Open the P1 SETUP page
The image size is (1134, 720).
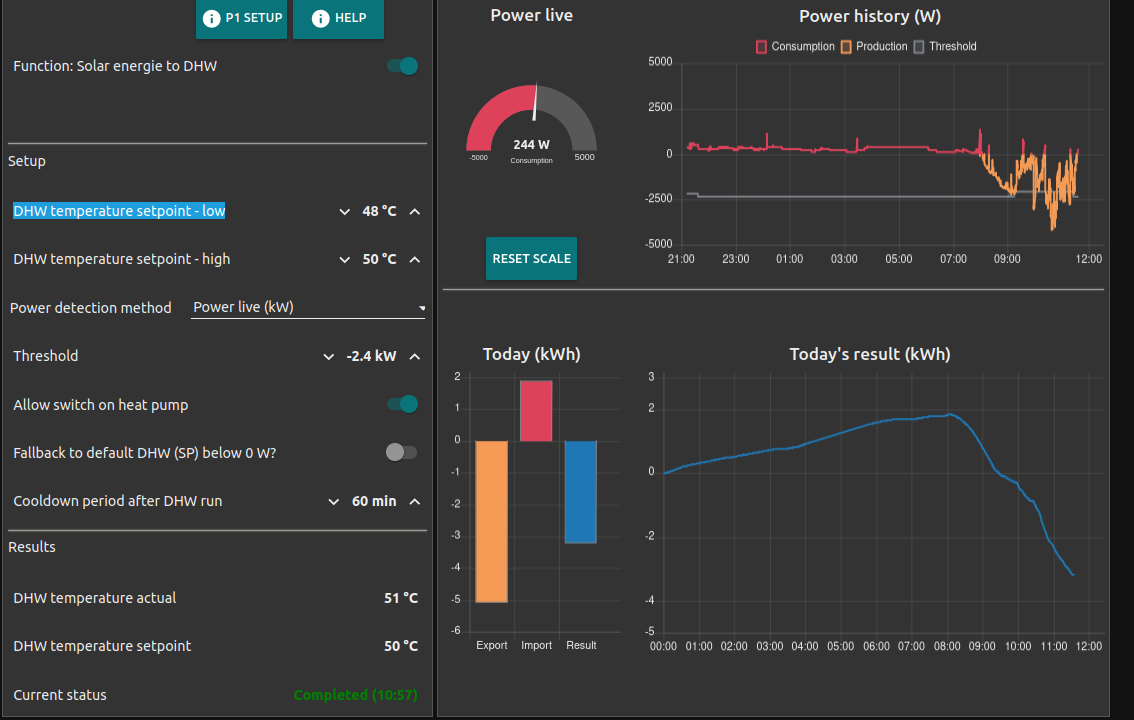point(241,18)
